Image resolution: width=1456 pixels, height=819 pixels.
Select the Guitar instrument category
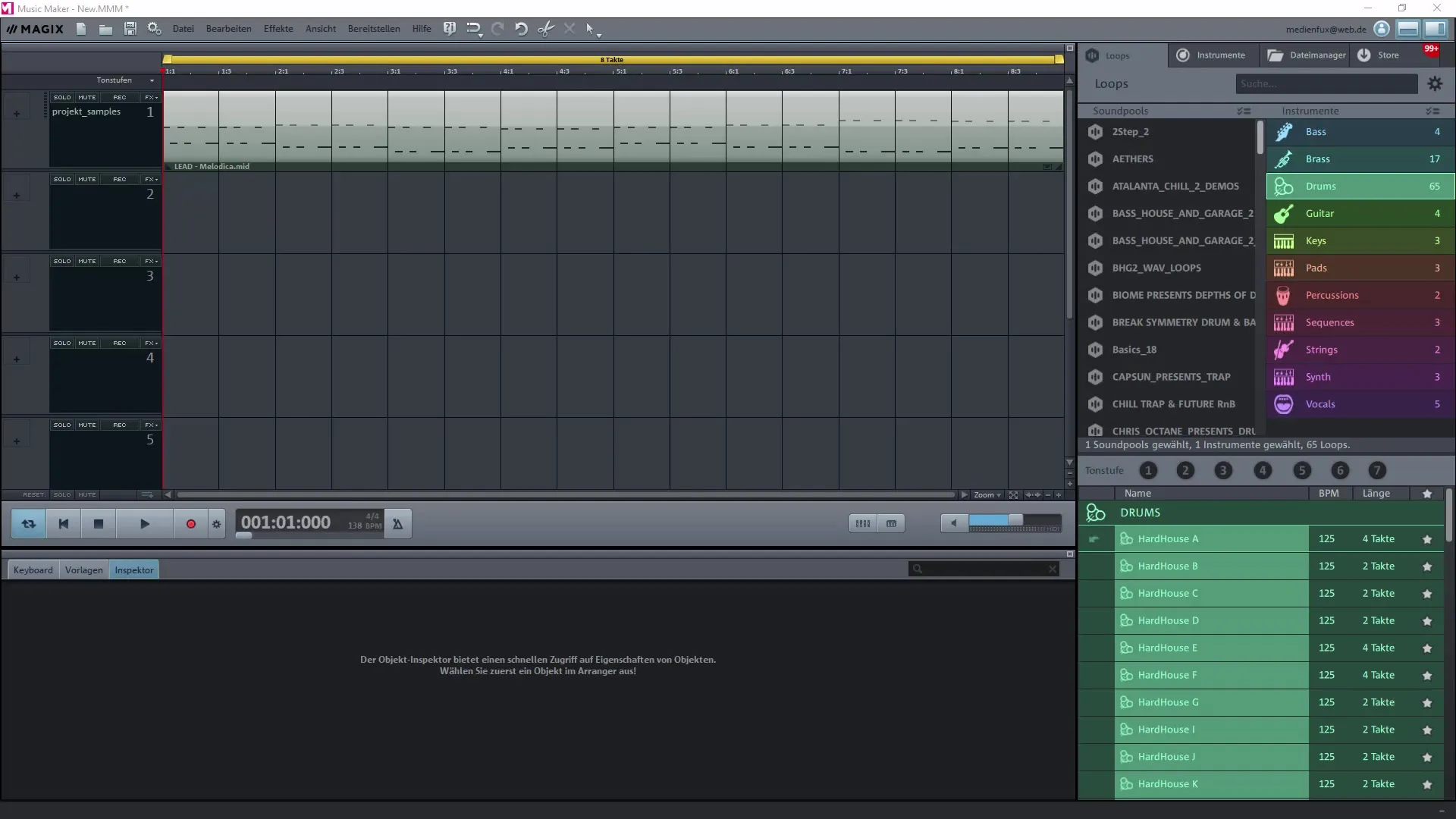point(1360,214)
